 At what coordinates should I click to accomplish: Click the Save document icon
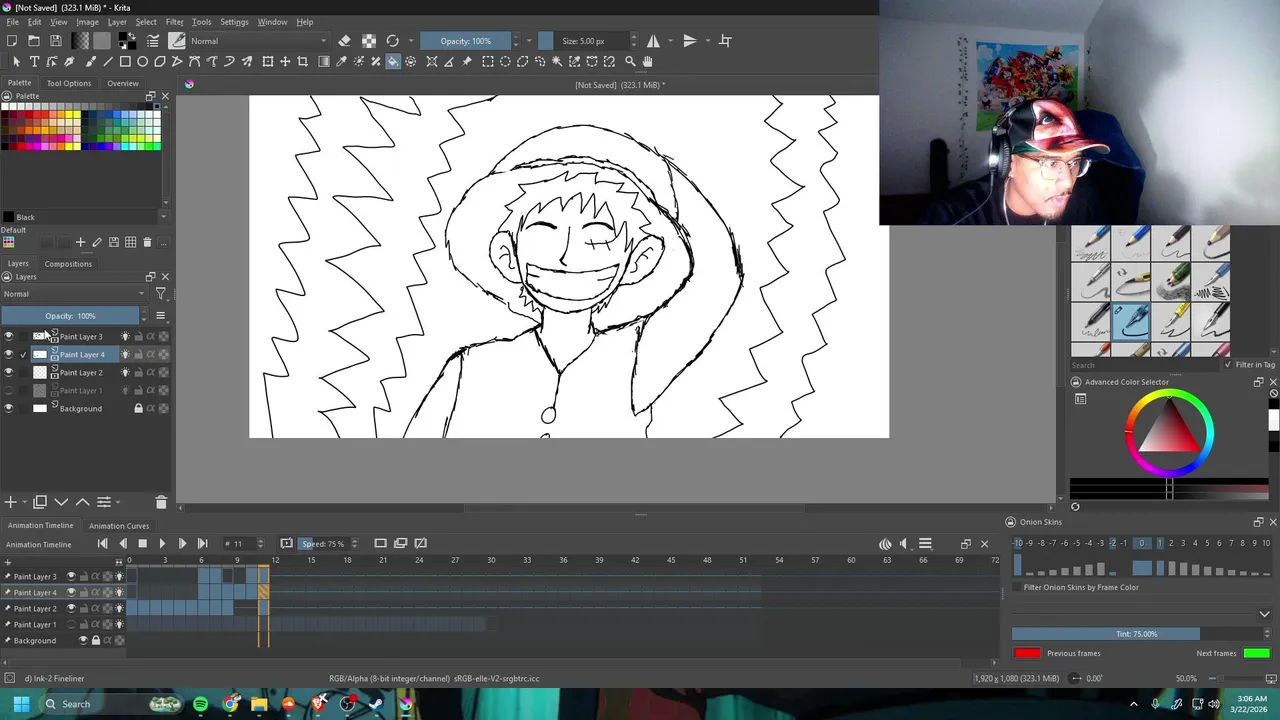point(56,41)
